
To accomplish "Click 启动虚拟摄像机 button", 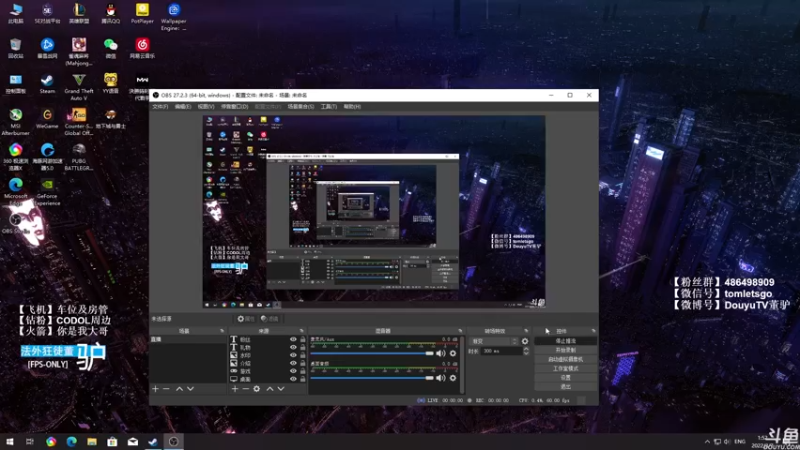I will tap(565, 359).
